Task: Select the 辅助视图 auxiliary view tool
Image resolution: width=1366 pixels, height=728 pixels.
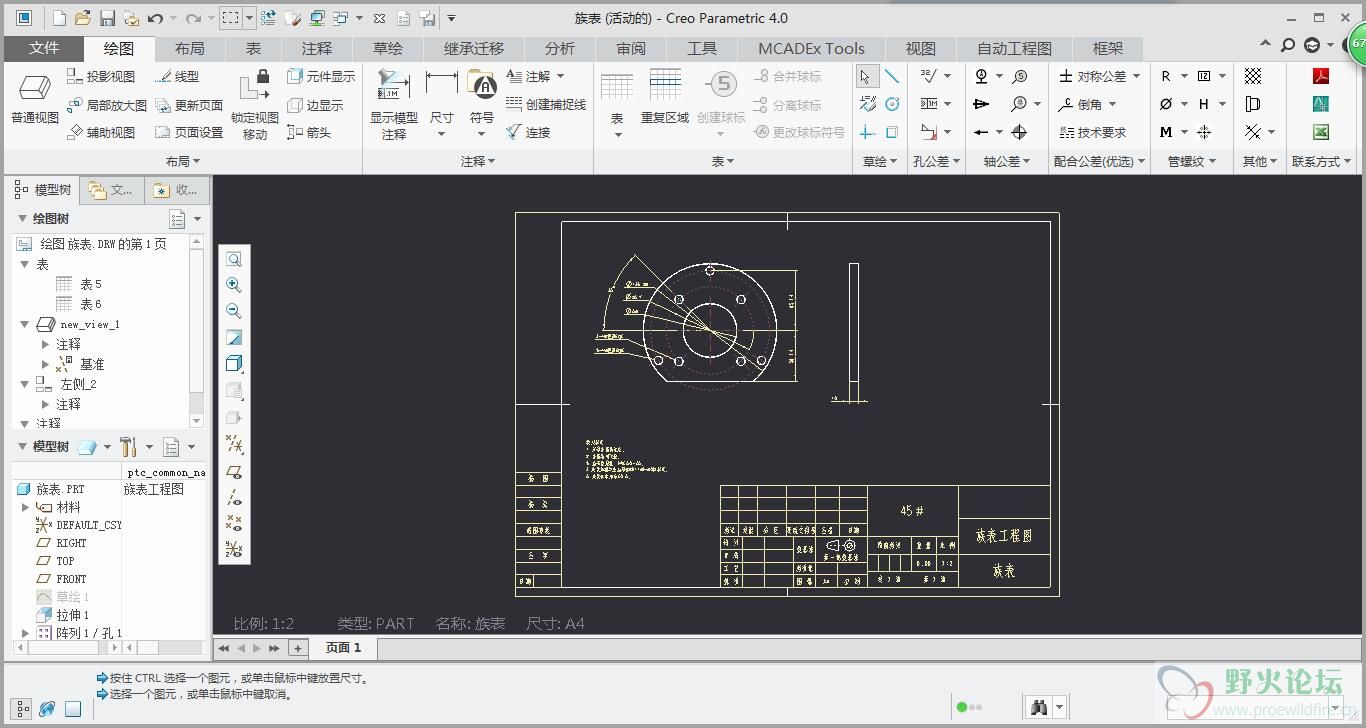Action: [x=101, y=132]
